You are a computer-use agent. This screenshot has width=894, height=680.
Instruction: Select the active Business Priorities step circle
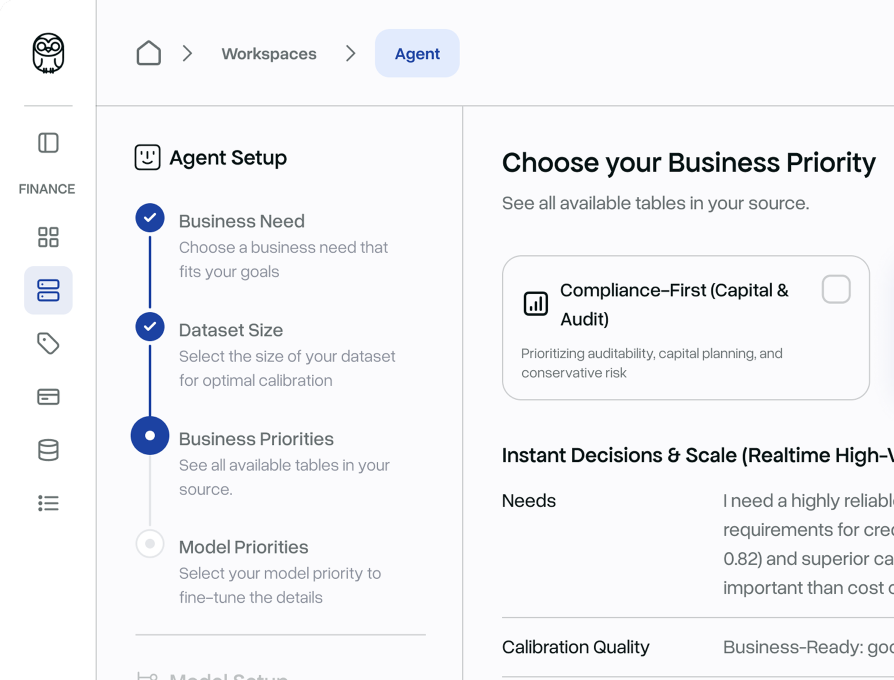point(150,436)
